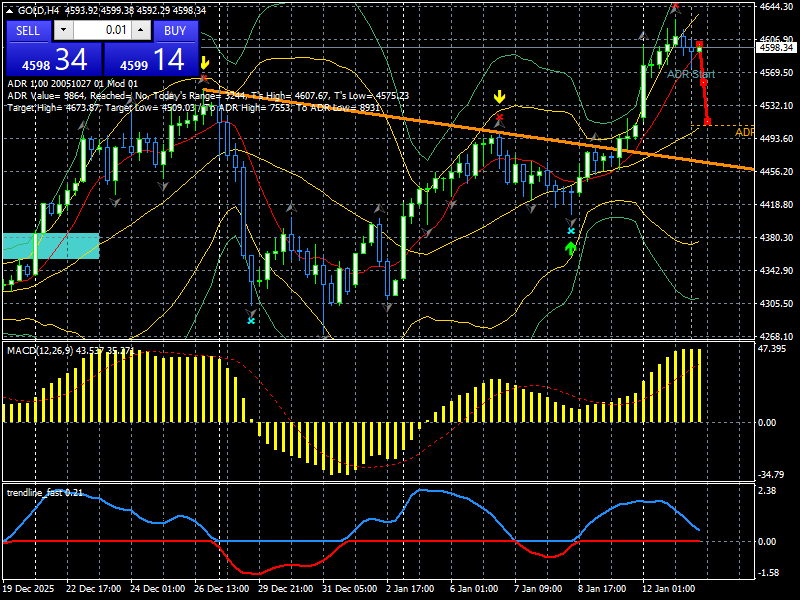Click the SELL button

coord(28,31)
